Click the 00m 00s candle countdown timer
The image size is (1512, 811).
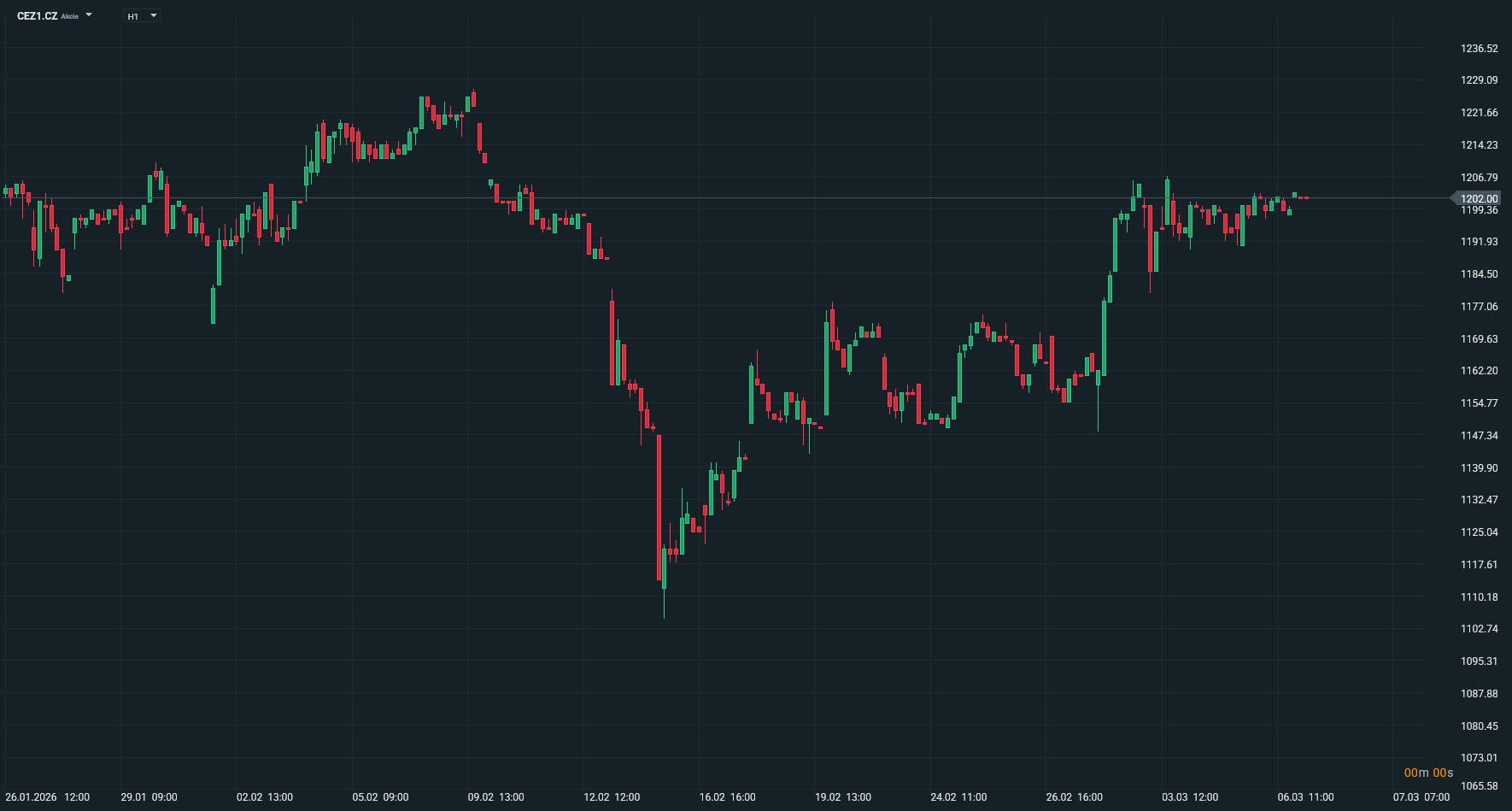(1428, 773)
